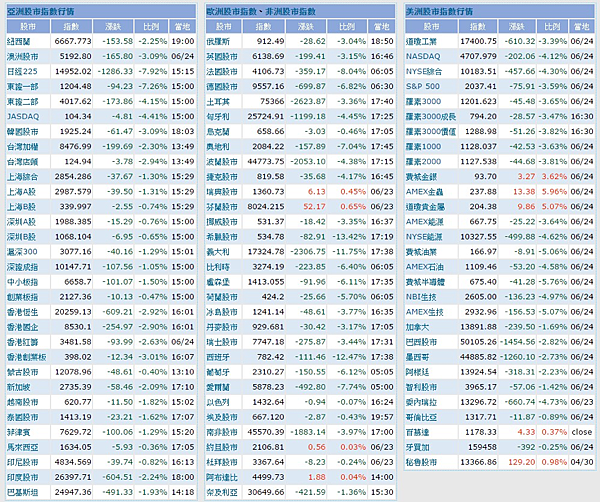This screenshot has width=600, height=502.
Task: Open the 道瓊工業 index link
Action: tap(421, 42)
